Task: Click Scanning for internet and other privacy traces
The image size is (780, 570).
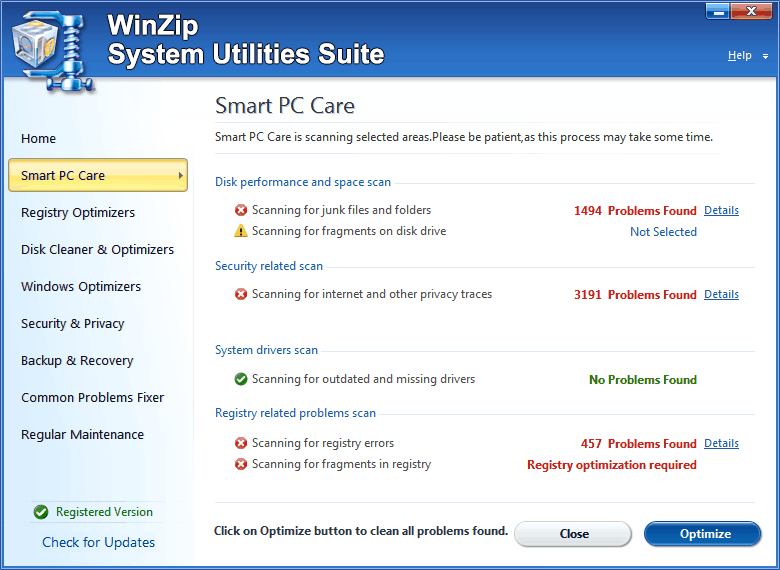Action: pos(372,294)
